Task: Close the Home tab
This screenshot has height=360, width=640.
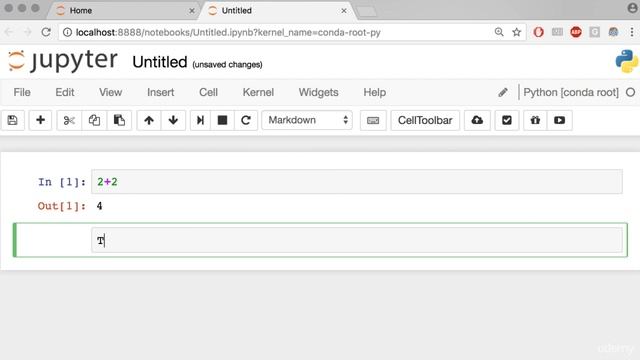Action: 192,11
